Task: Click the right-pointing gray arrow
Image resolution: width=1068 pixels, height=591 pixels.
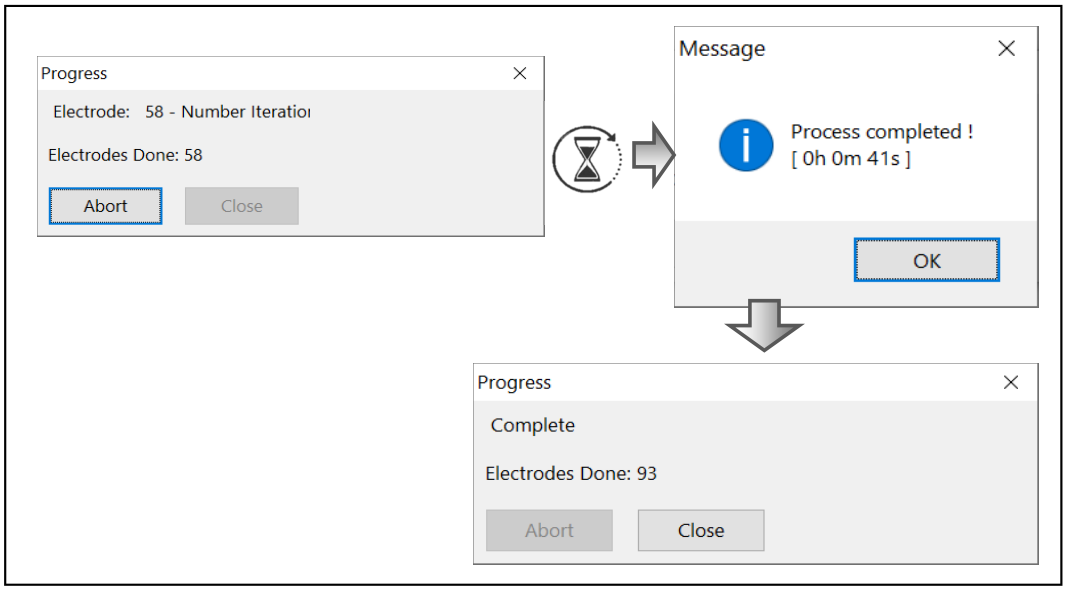Action: 653,155
